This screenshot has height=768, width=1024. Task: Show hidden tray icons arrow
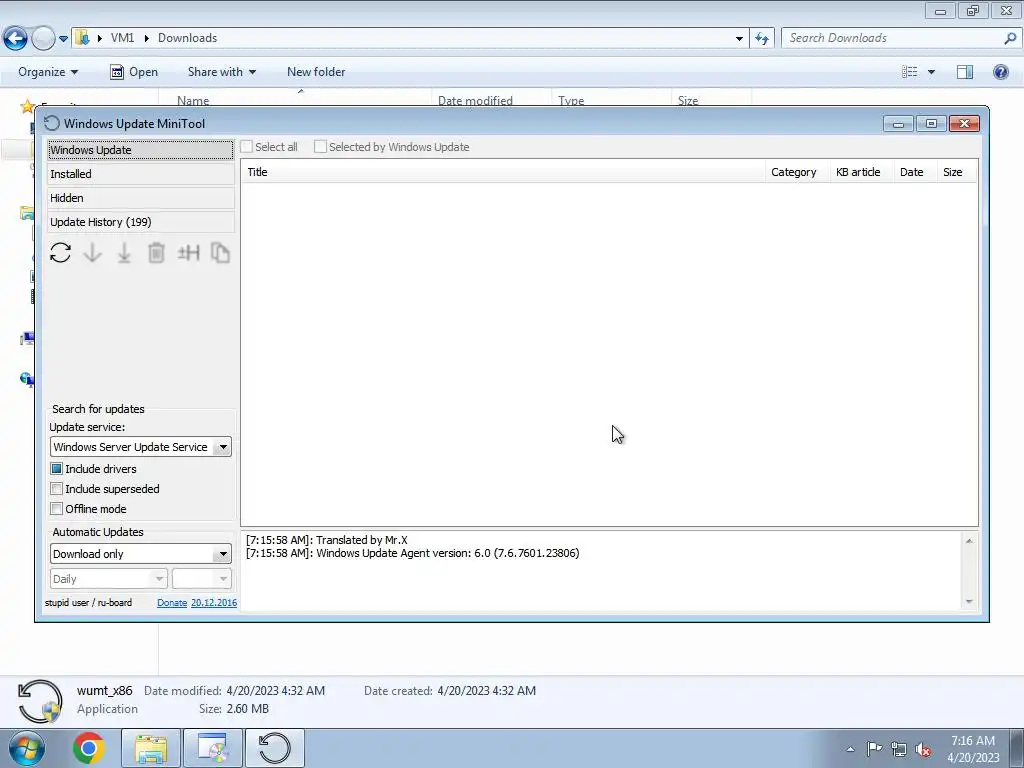click(850, 749)
